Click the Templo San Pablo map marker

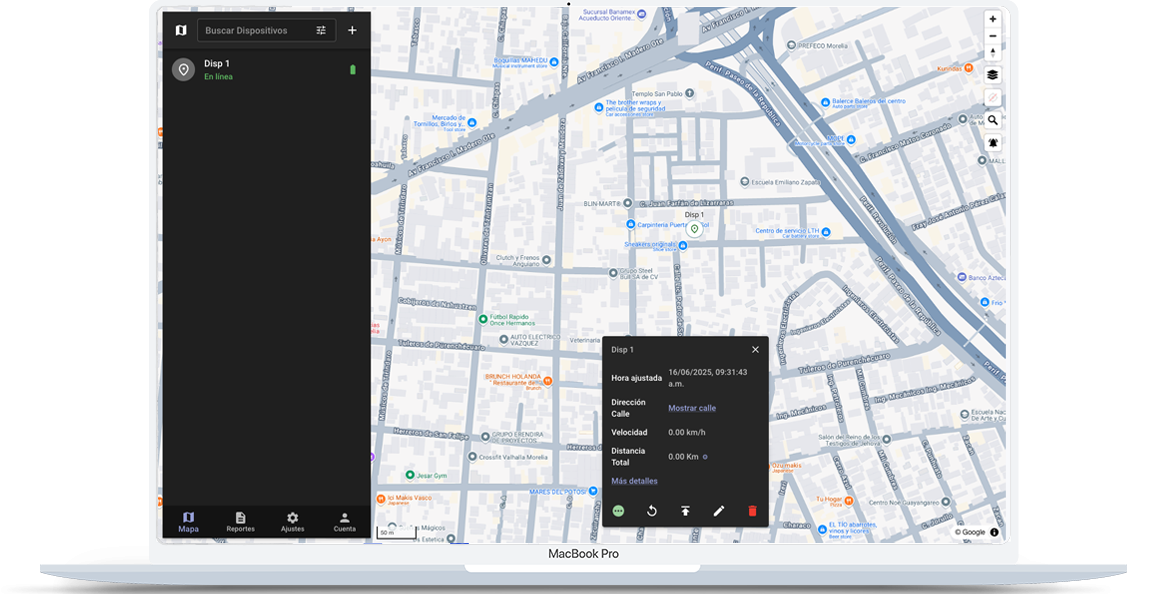[690, 94]
